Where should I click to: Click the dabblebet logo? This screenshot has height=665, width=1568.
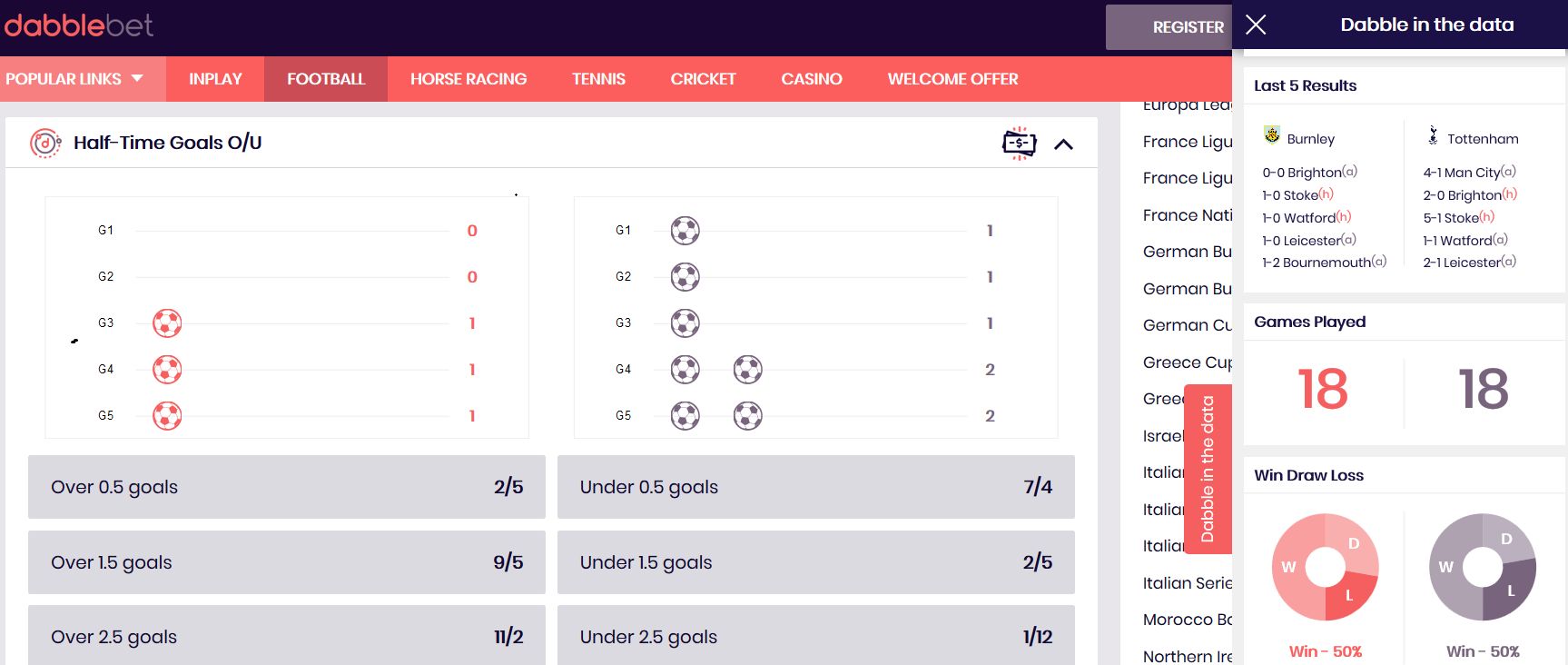click(77, 25)
